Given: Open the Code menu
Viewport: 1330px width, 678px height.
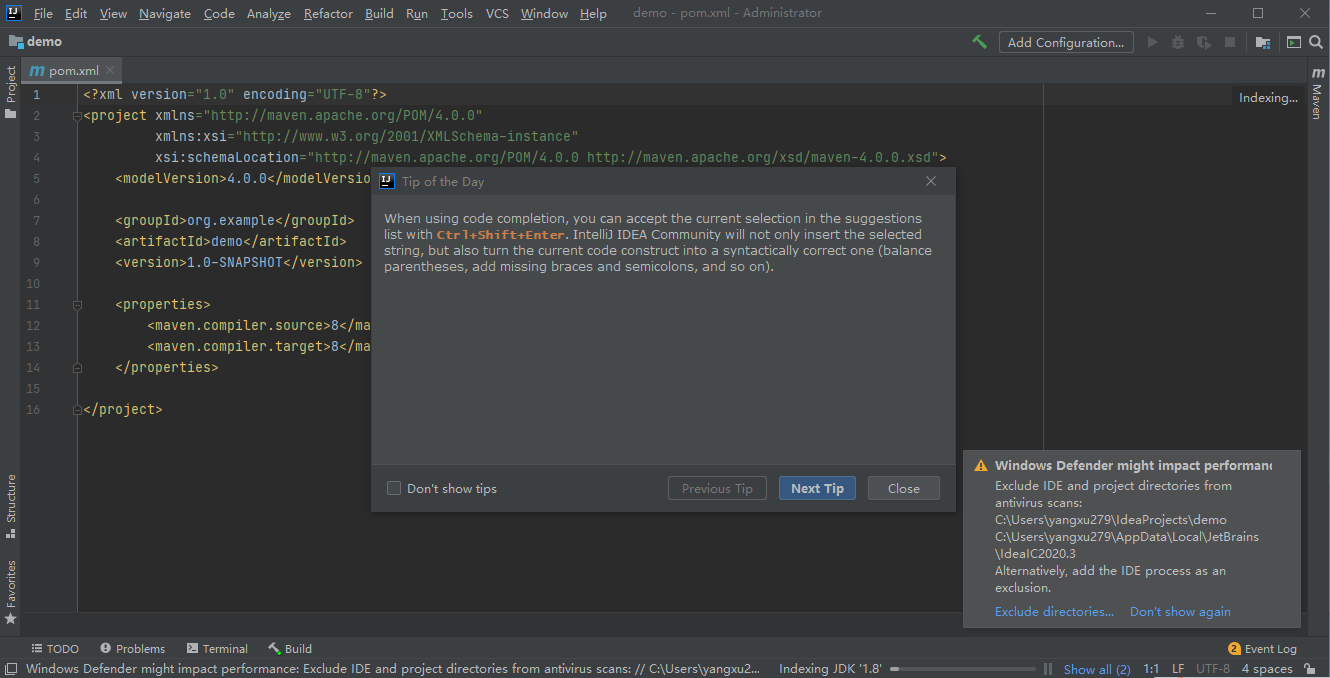Looking at the screenshot, I should click(x=219, y=13).
